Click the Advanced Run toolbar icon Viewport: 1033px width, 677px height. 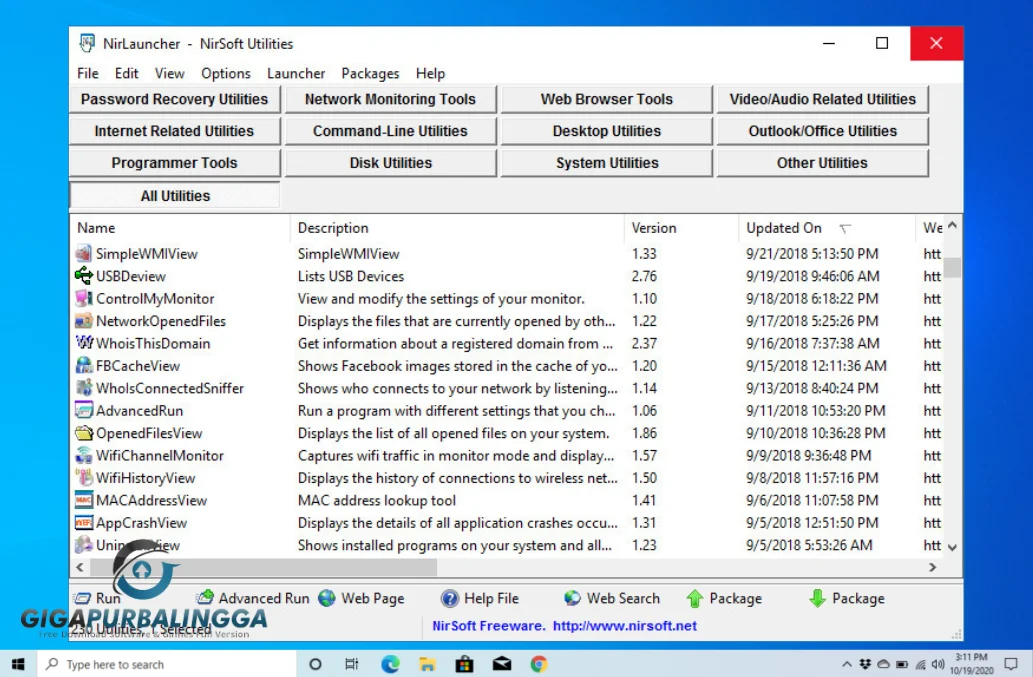point(205,597)
